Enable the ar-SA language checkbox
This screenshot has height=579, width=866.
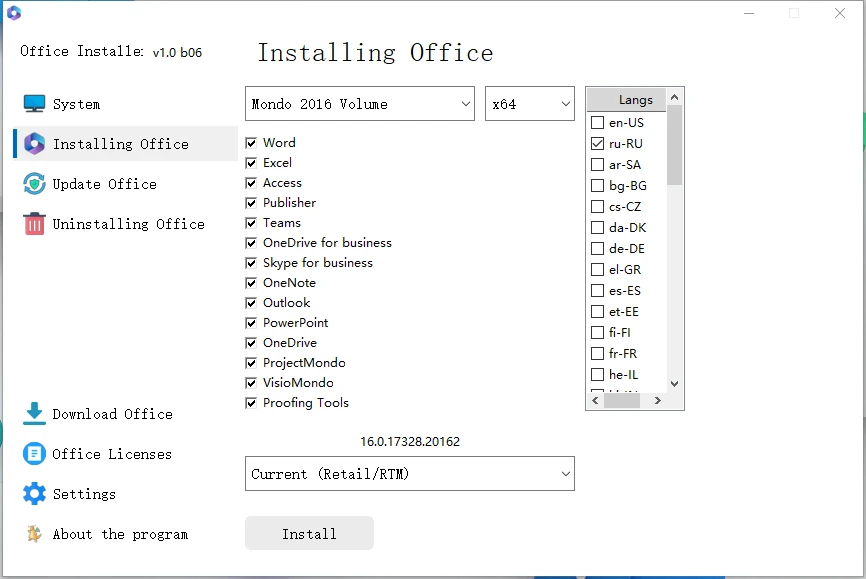598,165
